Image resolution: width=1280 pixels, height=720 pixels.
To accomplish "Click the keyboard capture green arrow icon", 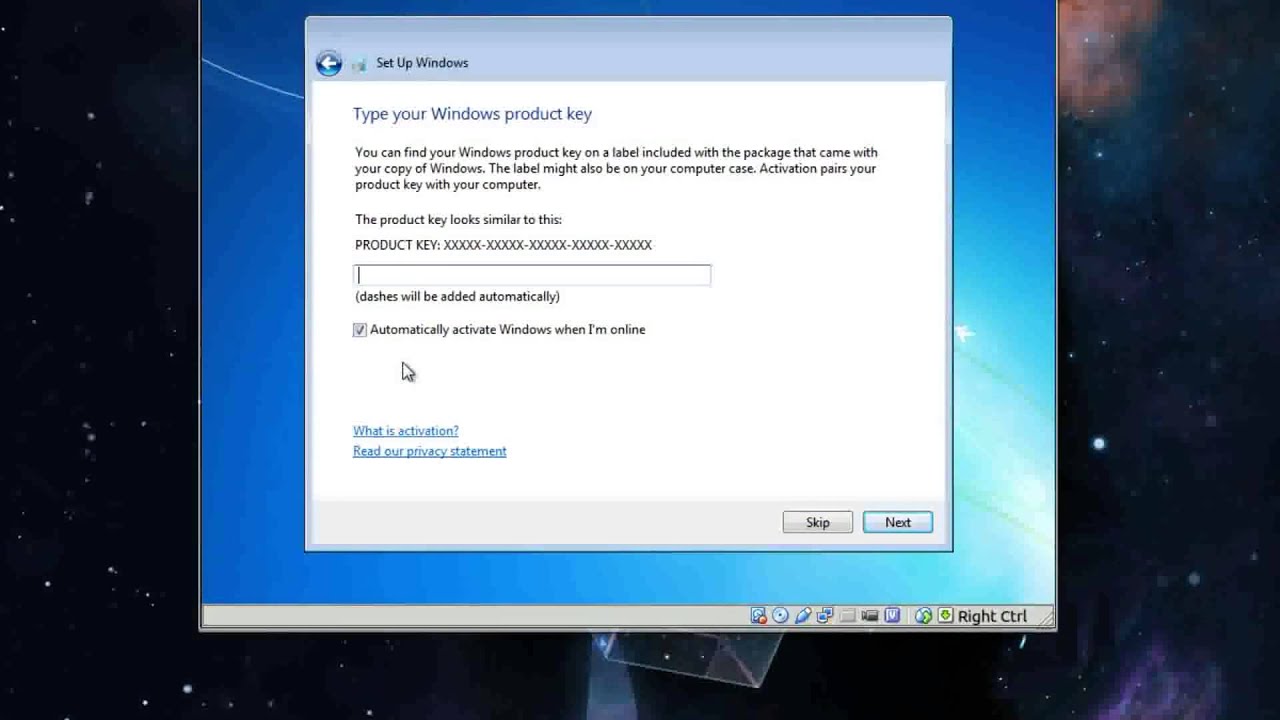I will click(x=945, y=616).
